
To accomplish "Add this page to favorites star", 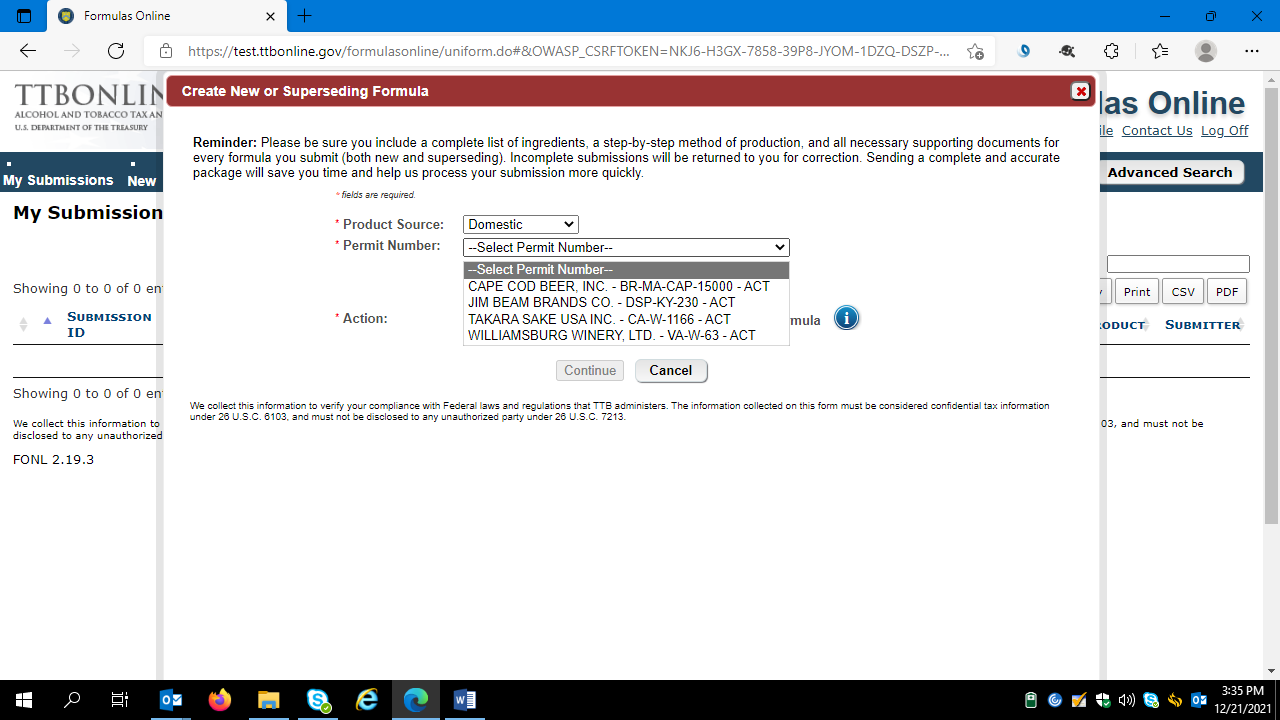I will pos(975,51).
